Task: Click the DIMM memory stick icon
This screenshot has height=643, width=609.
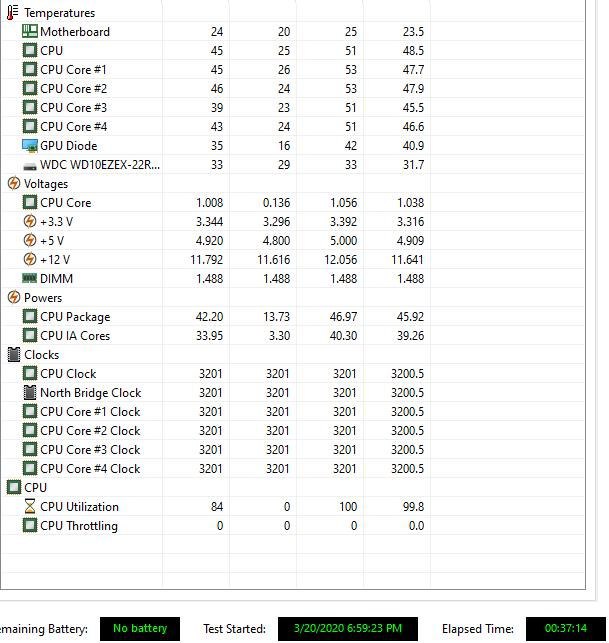Action: pos(30,278)
